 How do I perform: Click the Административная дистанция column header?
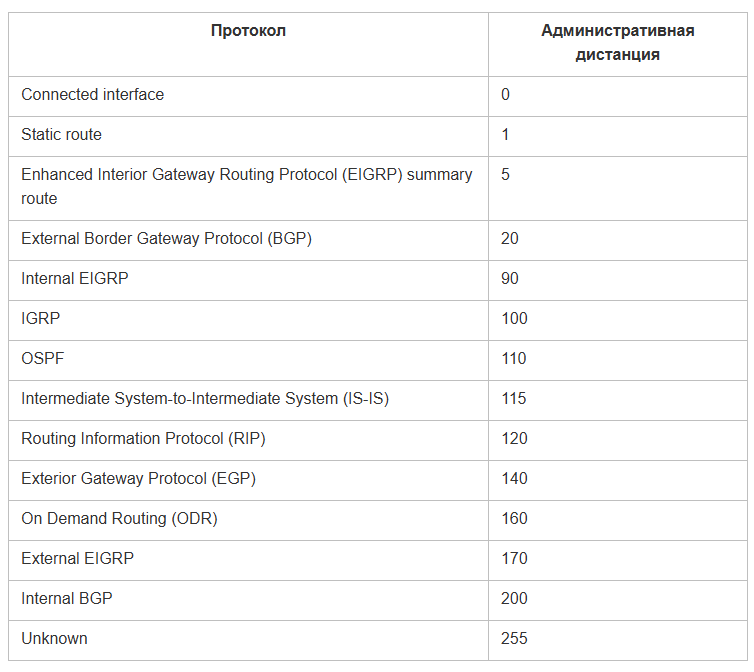617,43
